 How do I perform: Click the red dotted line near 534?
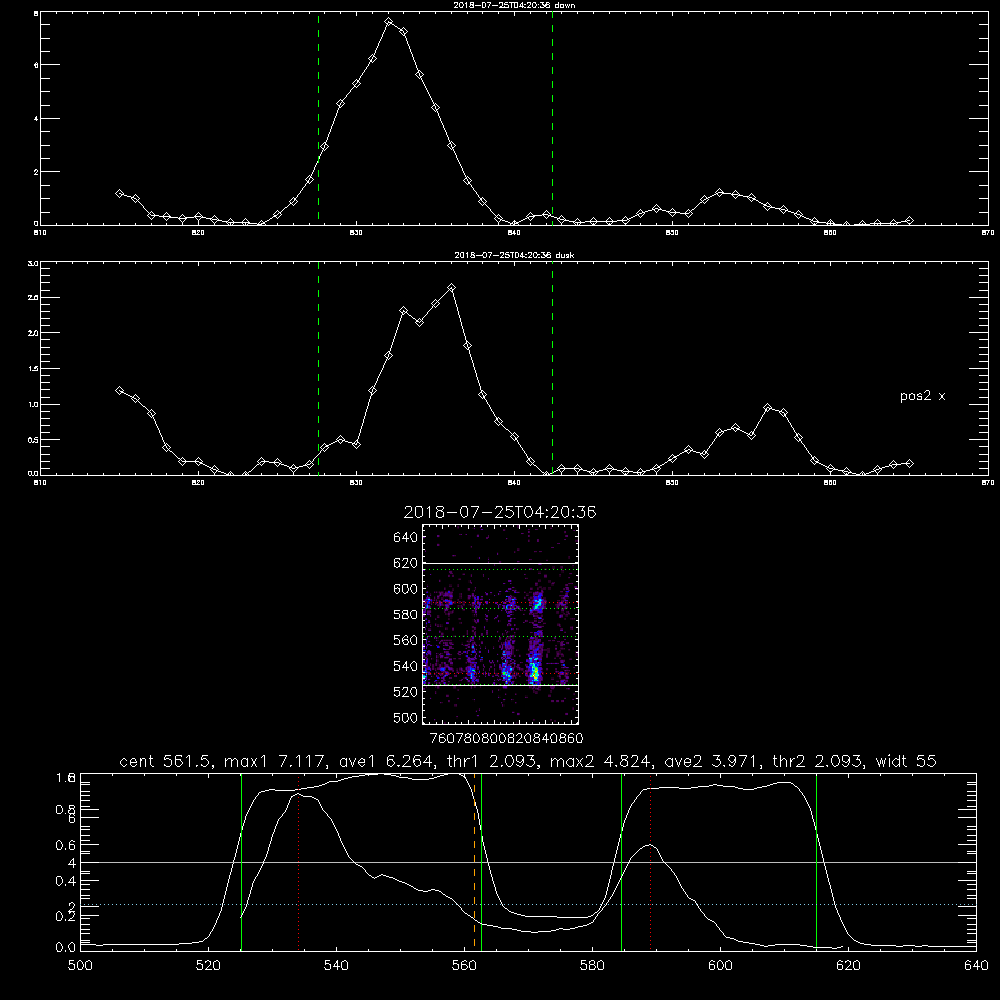point(298,861)
